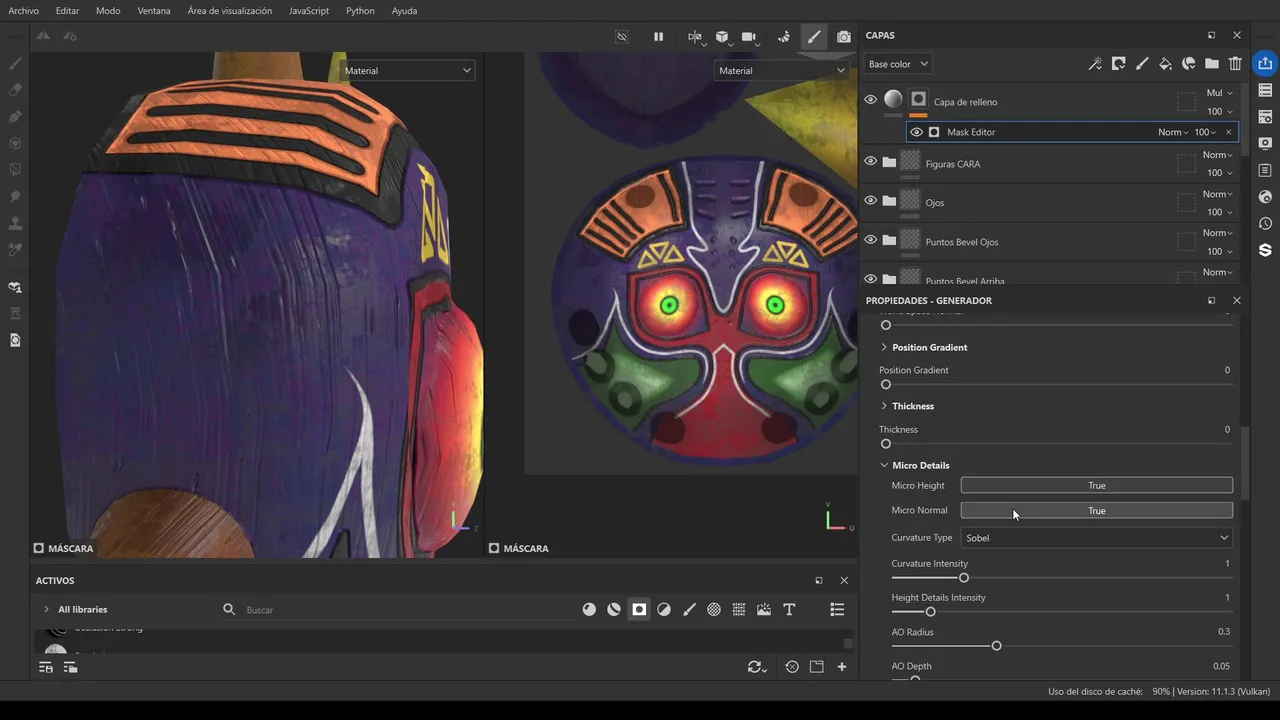The image size is (1280, 720).
Task: Select the Paint brush tool in left toolbar
Action: click(x=15, y=62)
